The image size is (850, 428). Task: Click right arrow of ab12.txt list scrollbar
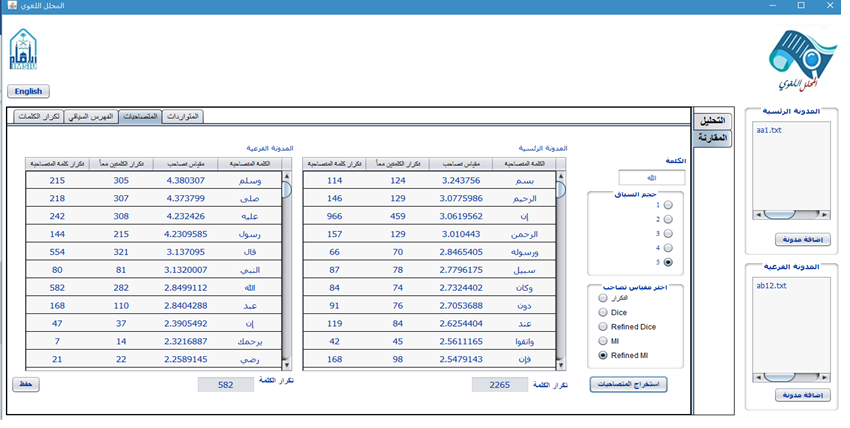coord(825,377)
